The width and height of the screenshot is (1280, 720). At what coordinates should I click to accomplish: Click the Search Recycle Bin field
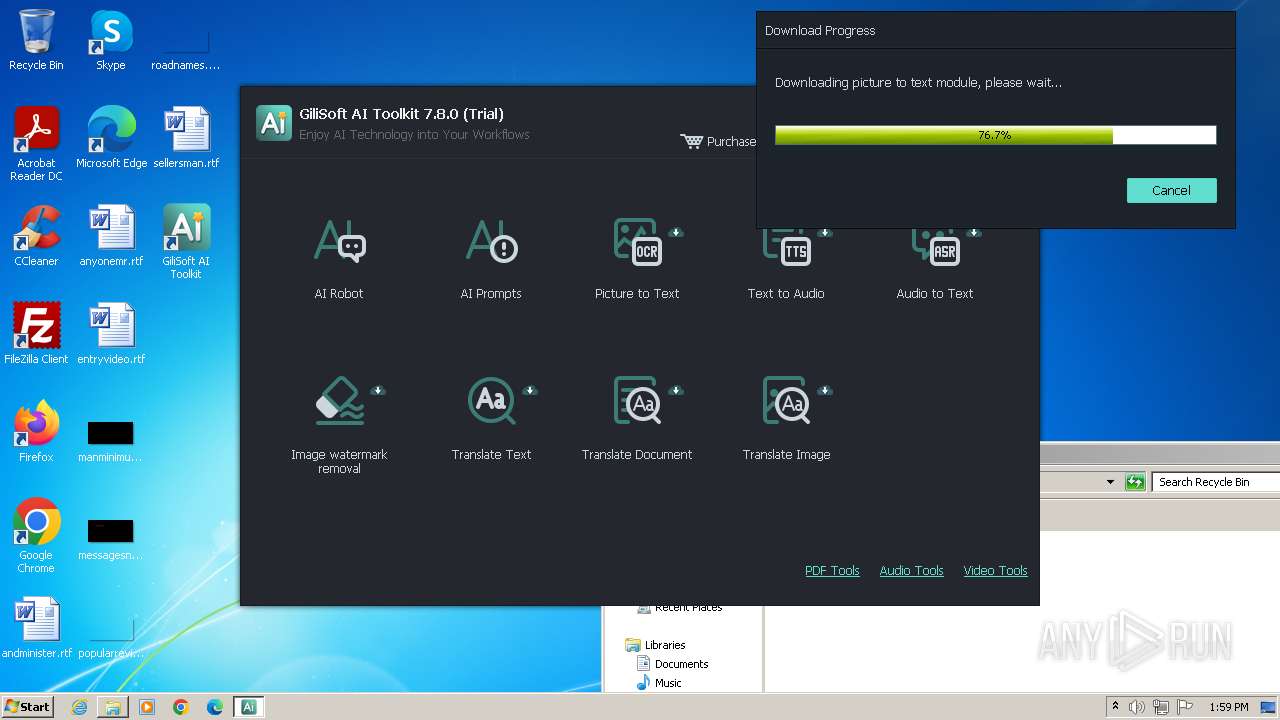tap(1215, 482)
